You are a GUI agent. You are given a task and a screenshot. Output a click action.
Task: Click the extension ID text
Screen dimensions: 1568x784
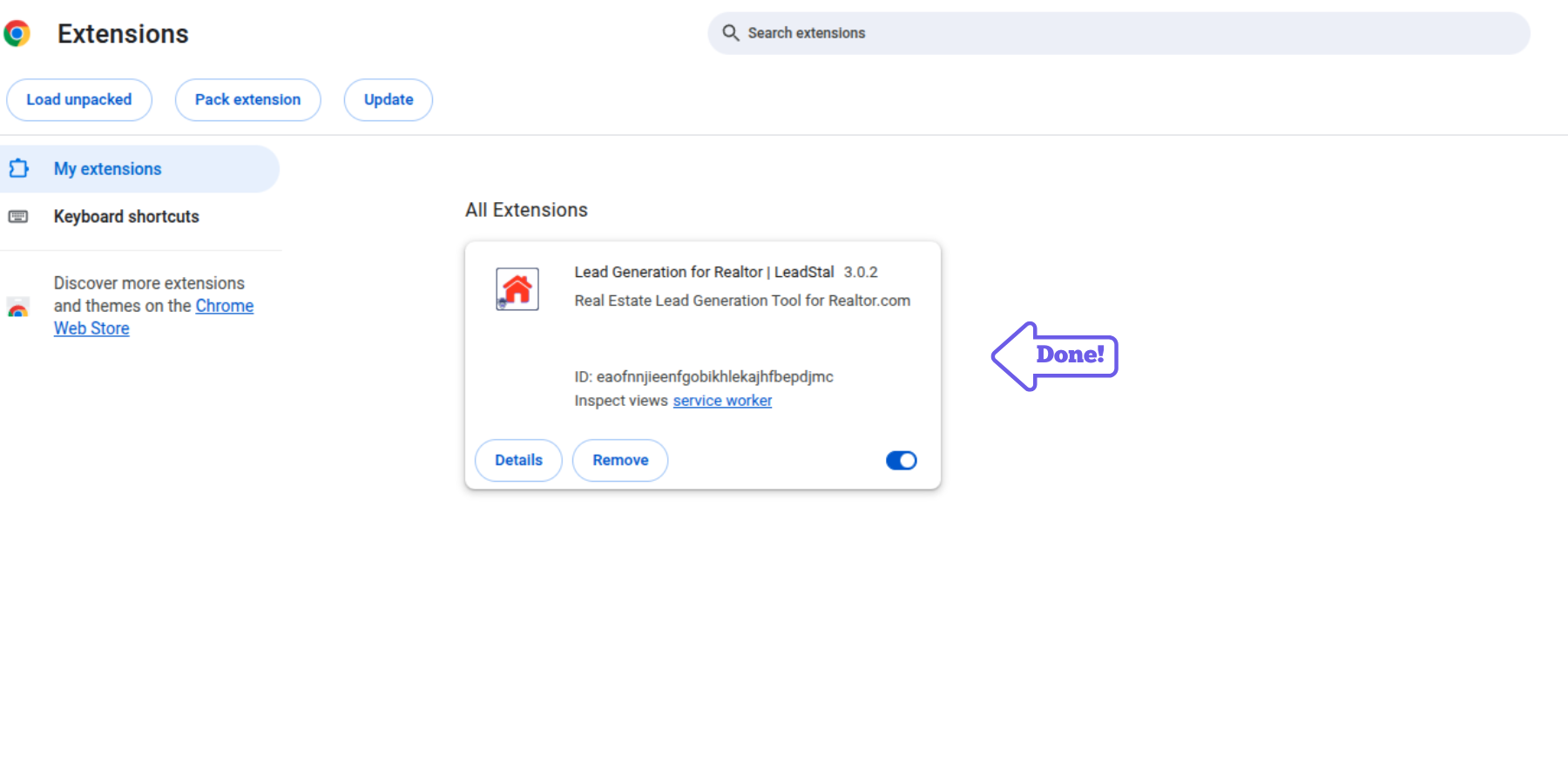[x=704, y=376]
